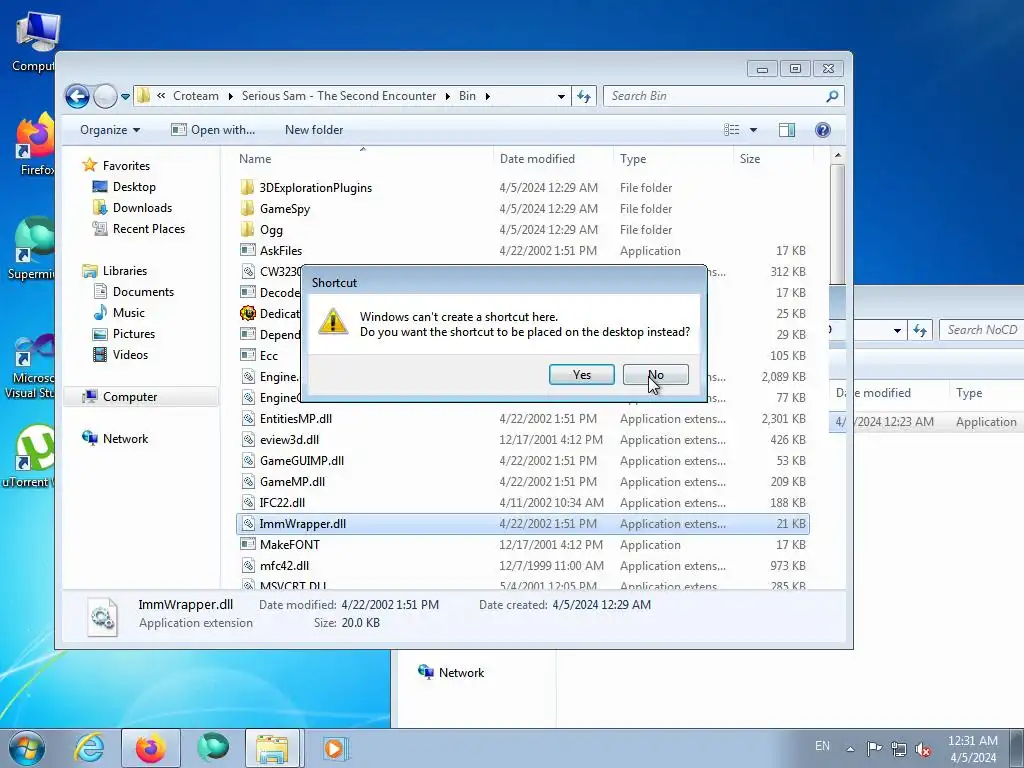Image resolution: width=1024 pixels, height=768 pixels.
Task: Select the MakeFONT application icon
Action: [248, 545]
